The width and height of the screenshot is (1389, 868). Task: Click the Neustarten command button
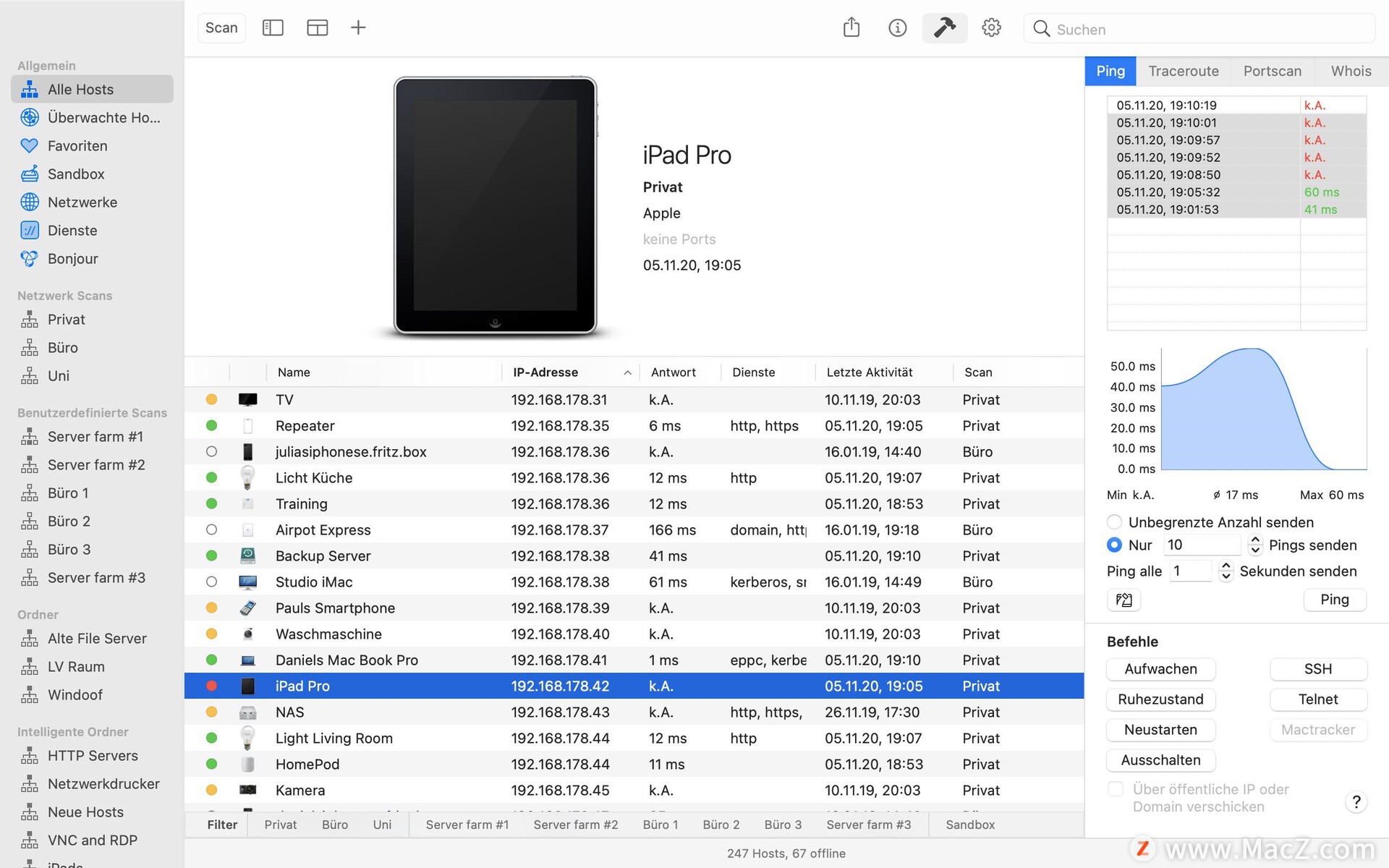(x=1160, y=730)
